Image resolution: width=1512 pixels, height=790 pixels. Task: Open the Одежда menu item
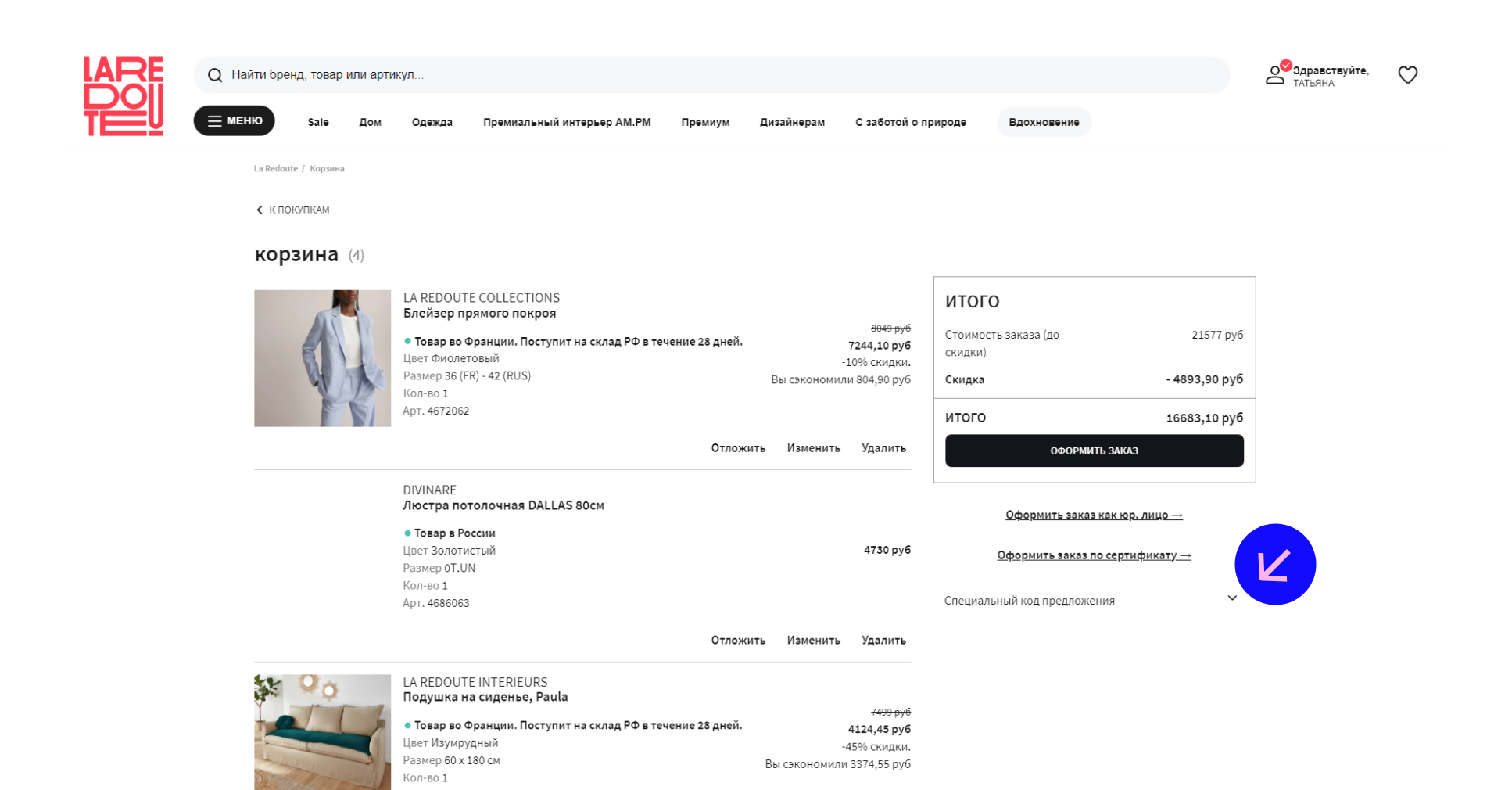coord(432,122)
